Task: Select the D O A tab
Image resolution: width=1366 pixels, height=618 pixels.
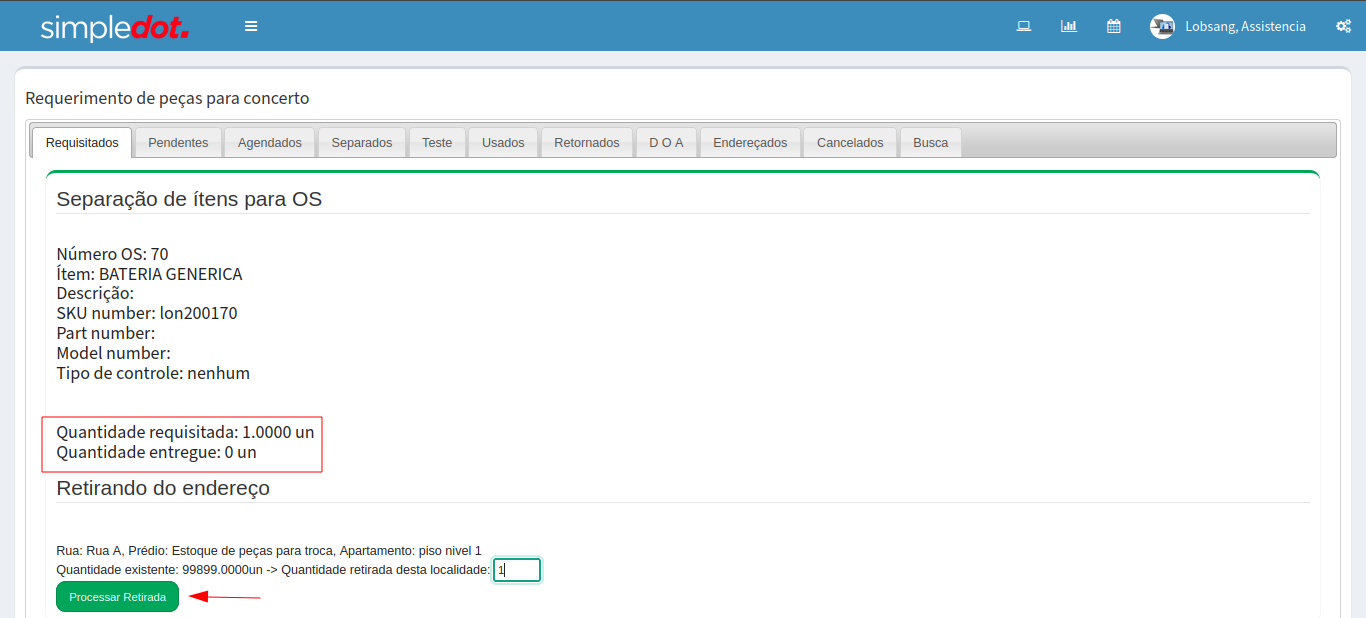Action: pos(666,142)
